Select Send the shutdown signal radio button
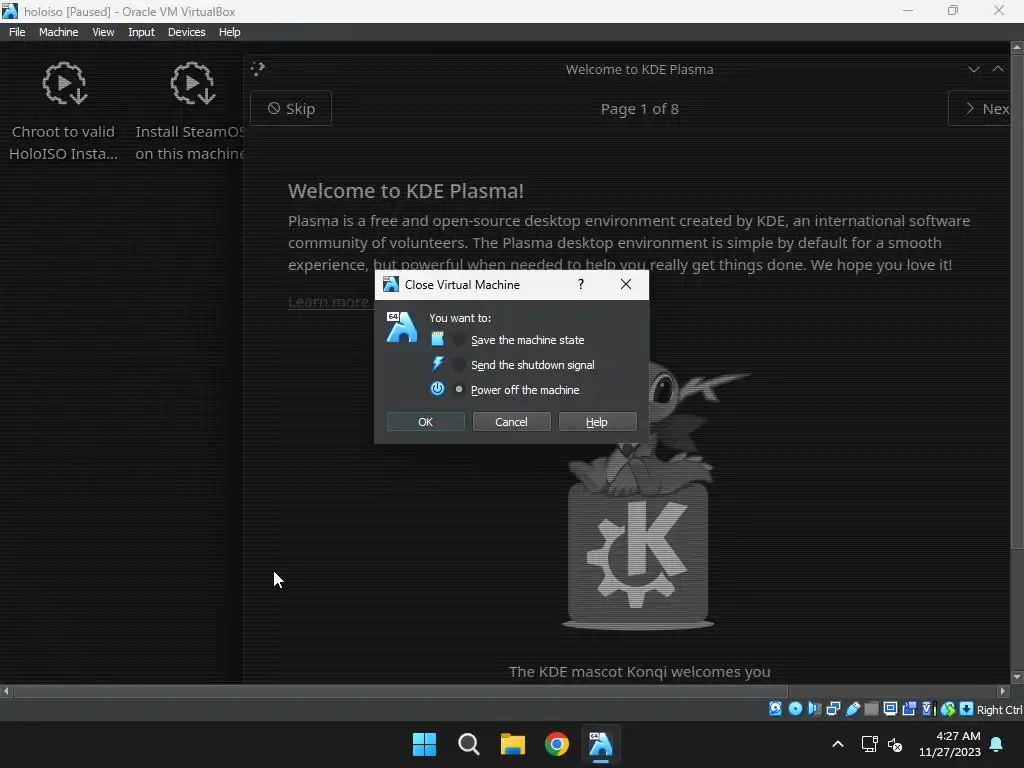Screen dimensions: 1024x768 click(459, 364)
